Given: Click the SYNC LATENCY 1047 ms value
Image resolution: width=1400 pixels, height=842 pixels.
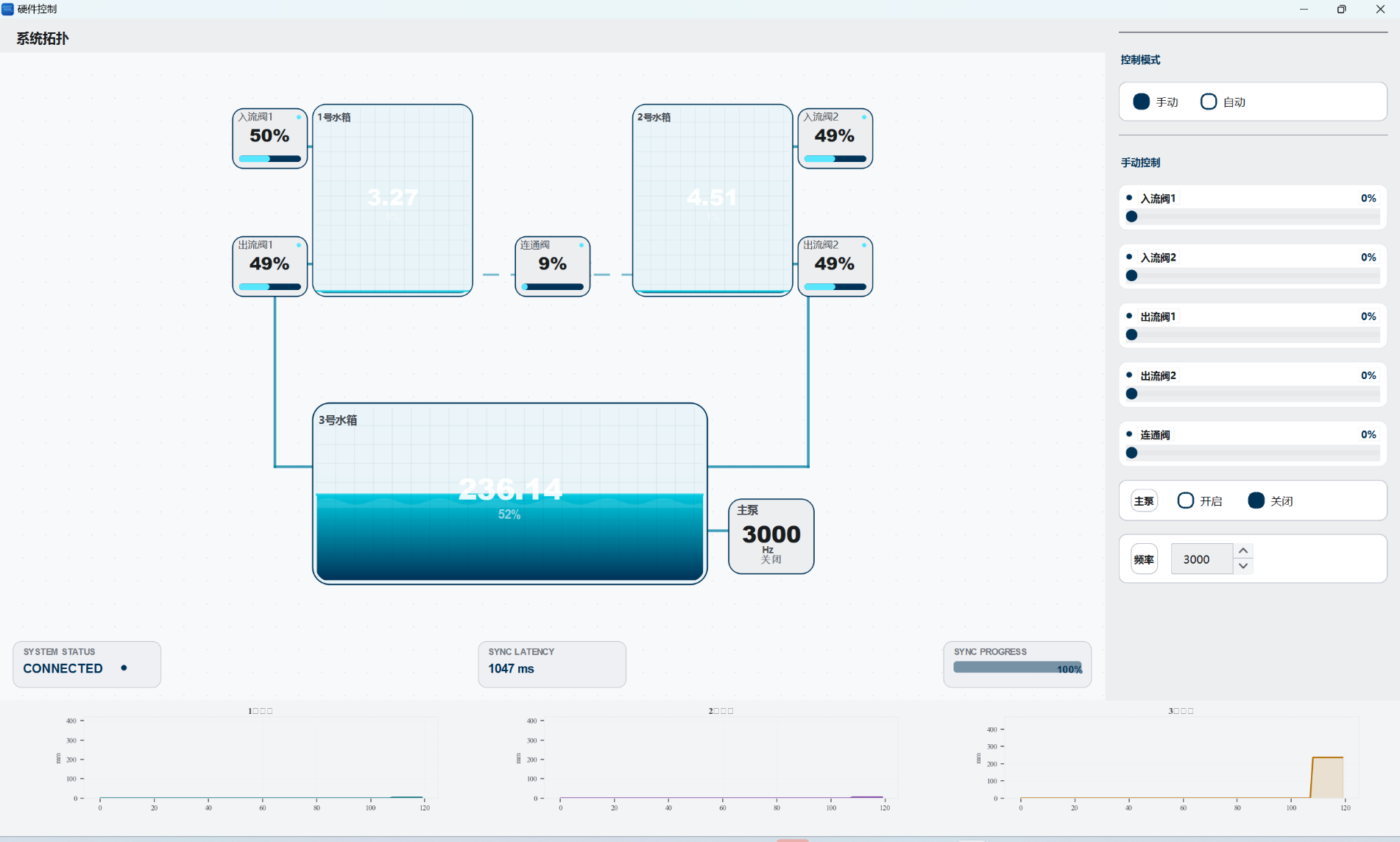Looking at the screenshot, I should coord(512,668).
